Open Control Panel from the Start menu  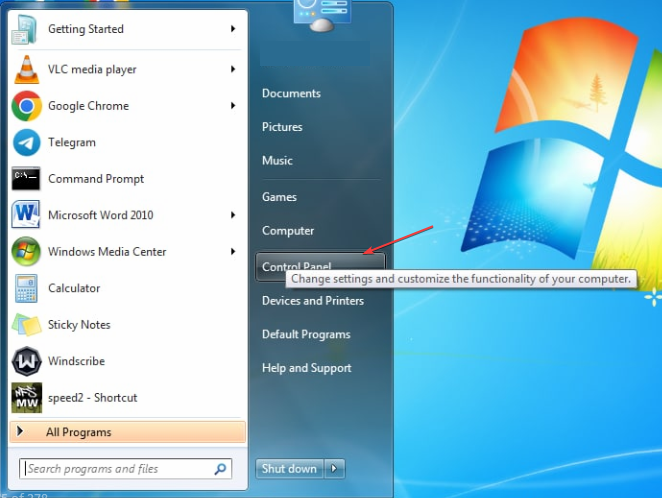click(x=320, y=267)
